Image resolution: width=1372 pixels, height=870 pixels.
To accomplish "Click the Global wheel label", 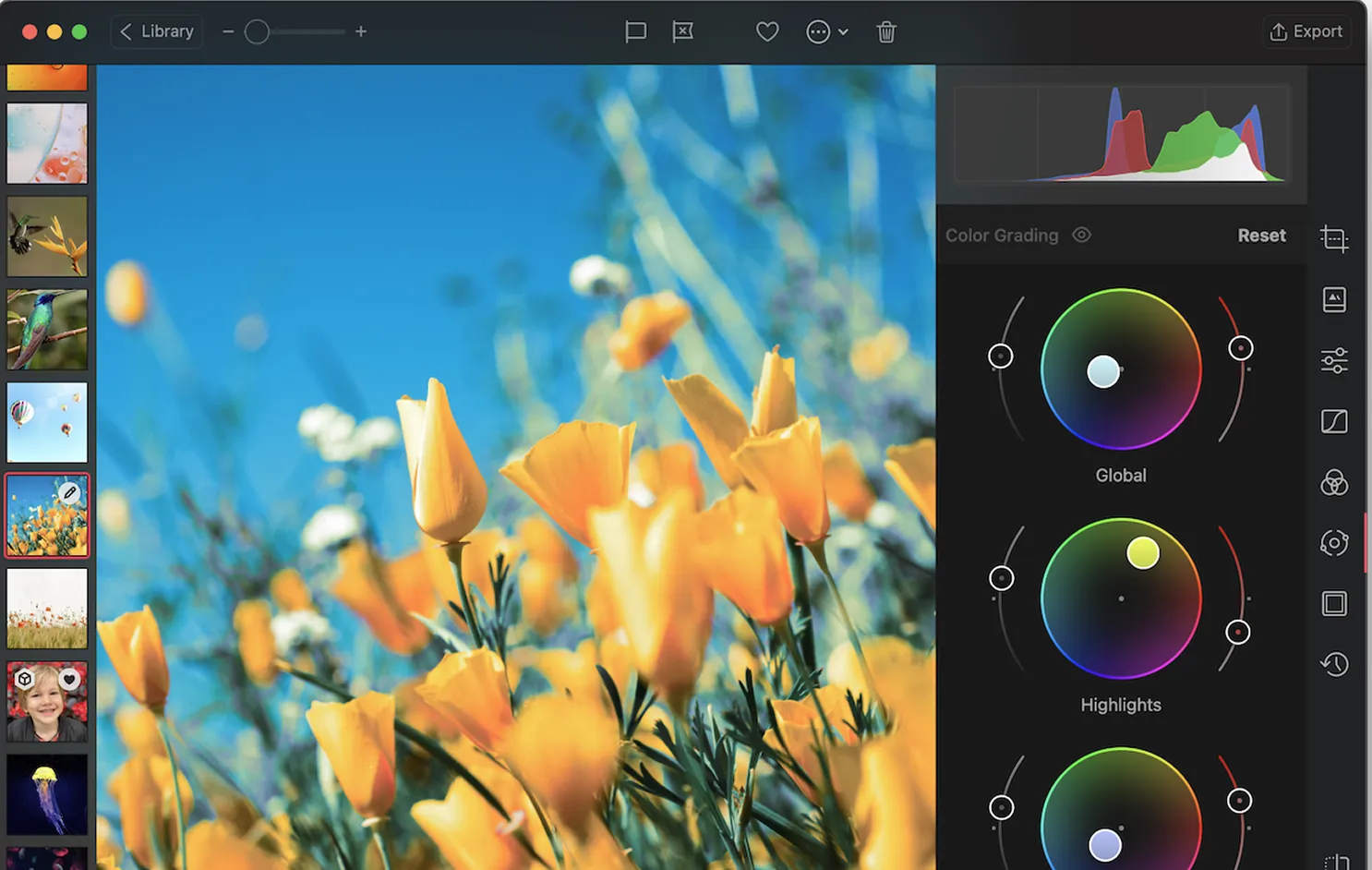I will (x=1121, y=476).
